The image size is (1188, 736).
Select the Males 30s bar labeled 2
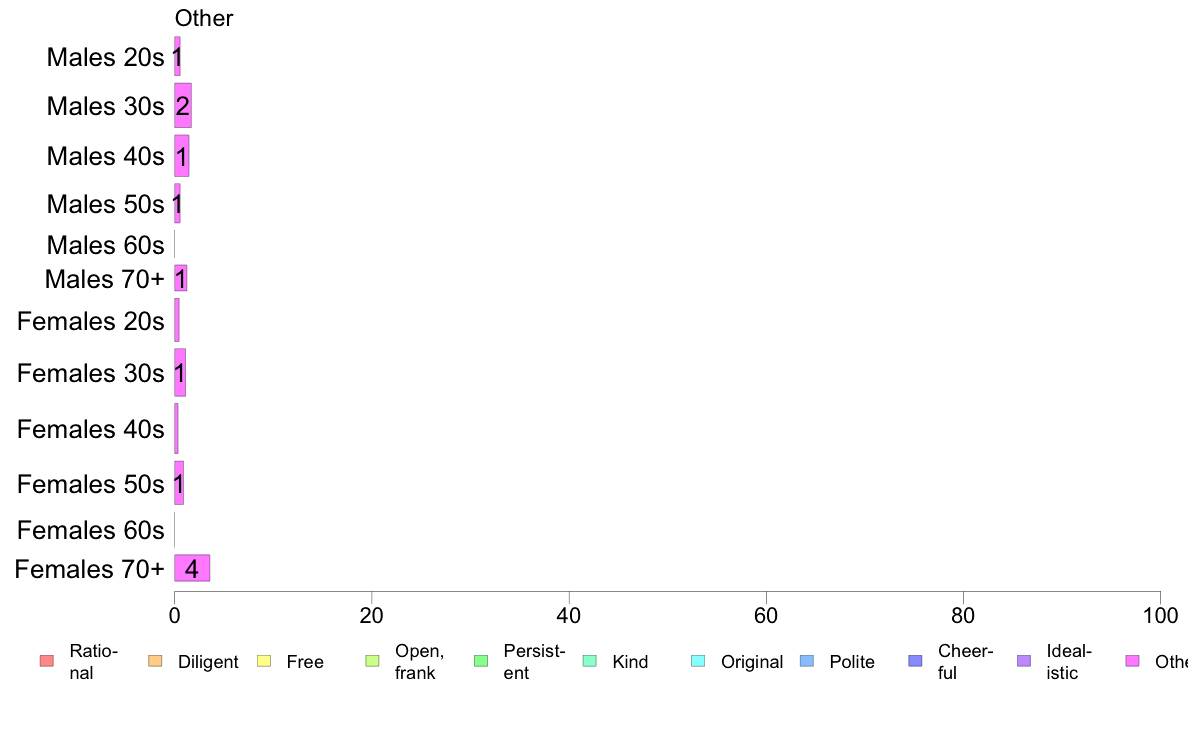click(x=183, y=105)
